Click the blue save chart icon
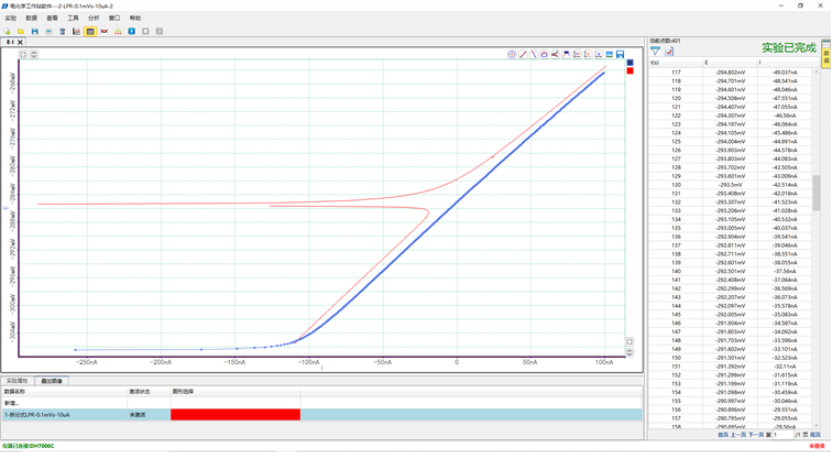The height and width of the screenshot is (452, 831). tap(620, 54)
